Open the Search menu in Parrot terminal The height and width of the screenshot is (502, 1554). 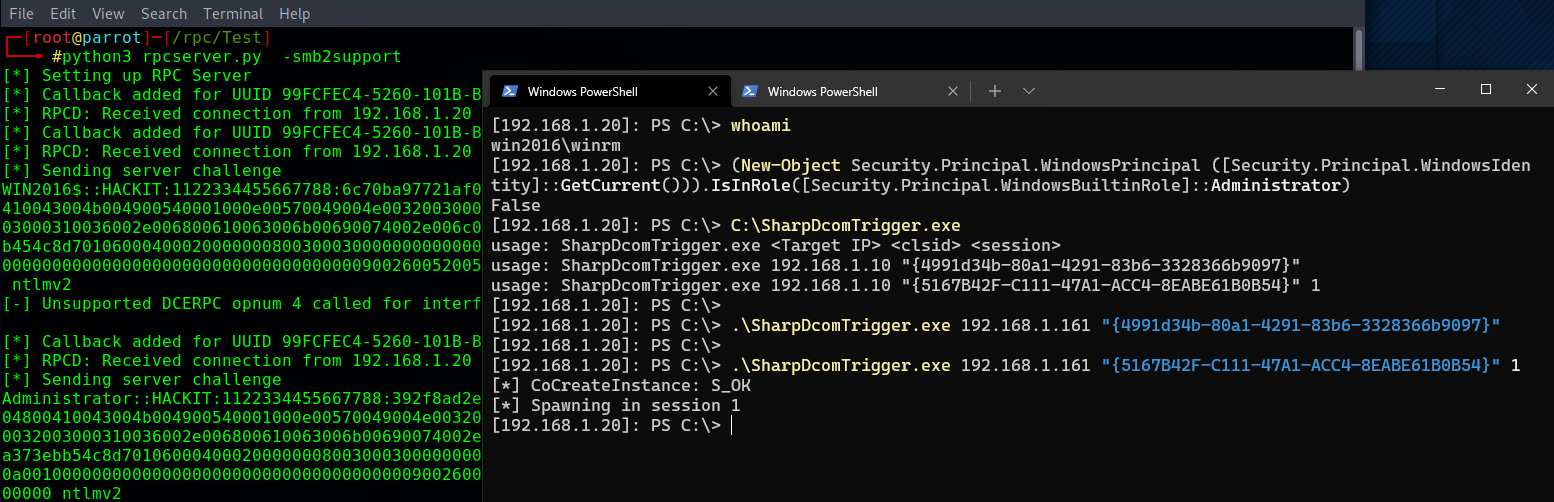coord(164,14)
